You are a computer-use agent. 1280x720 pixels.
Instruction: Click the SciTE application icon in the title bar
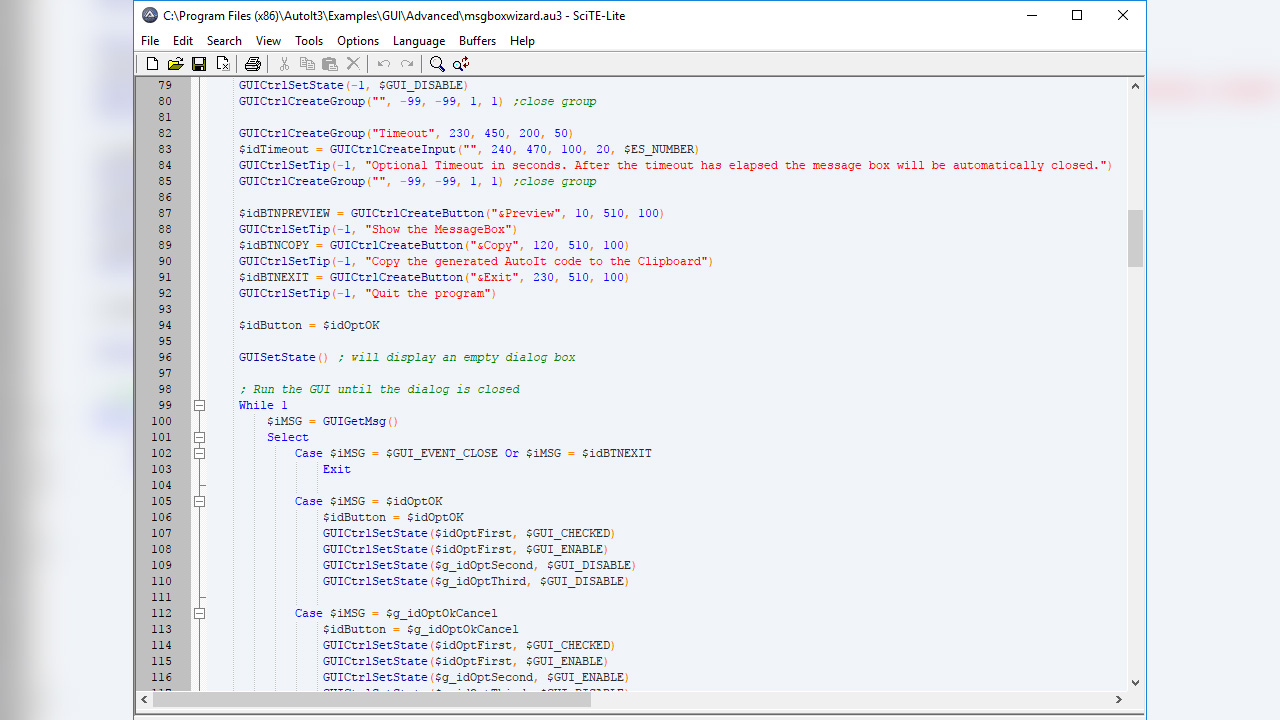149,15
